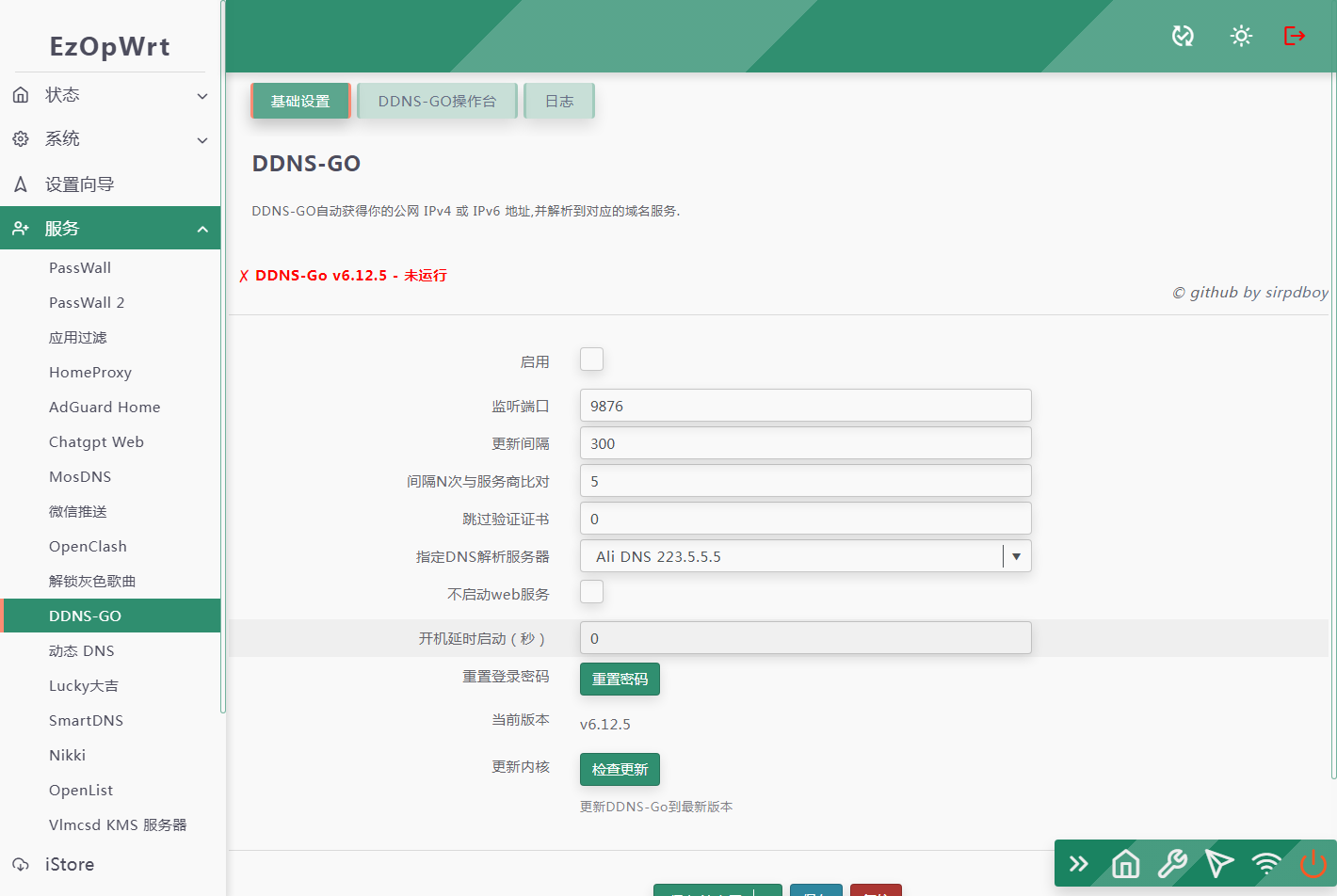Enable the 启用 checkbox
The width and height of the screenshot is (1337, 896).
click(591, 360)
